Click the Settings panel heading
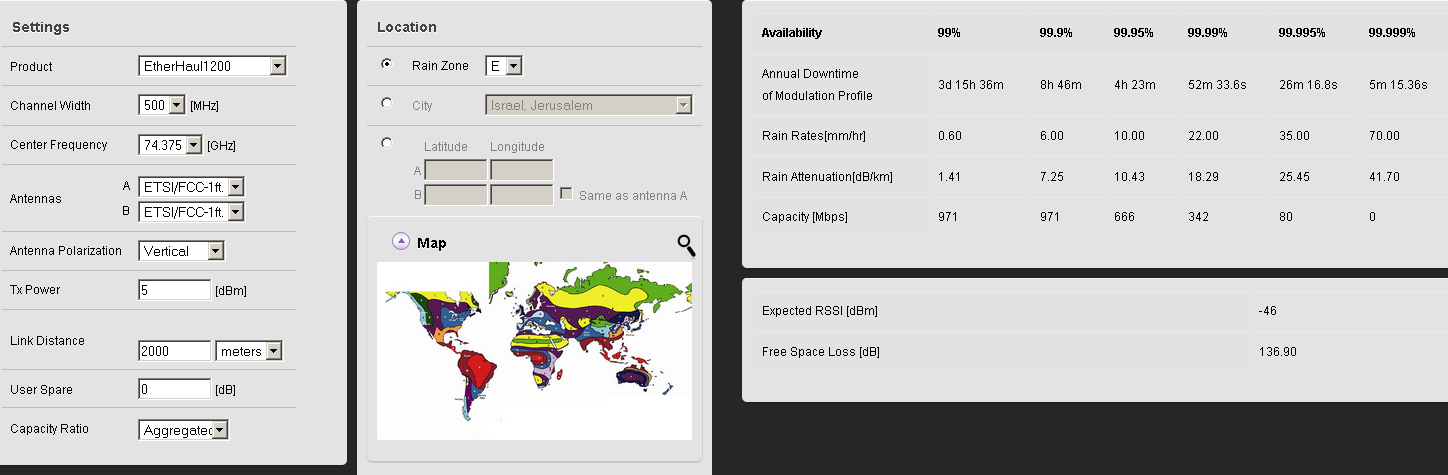This screenshot has width=1448, height=475. point(41,27)
